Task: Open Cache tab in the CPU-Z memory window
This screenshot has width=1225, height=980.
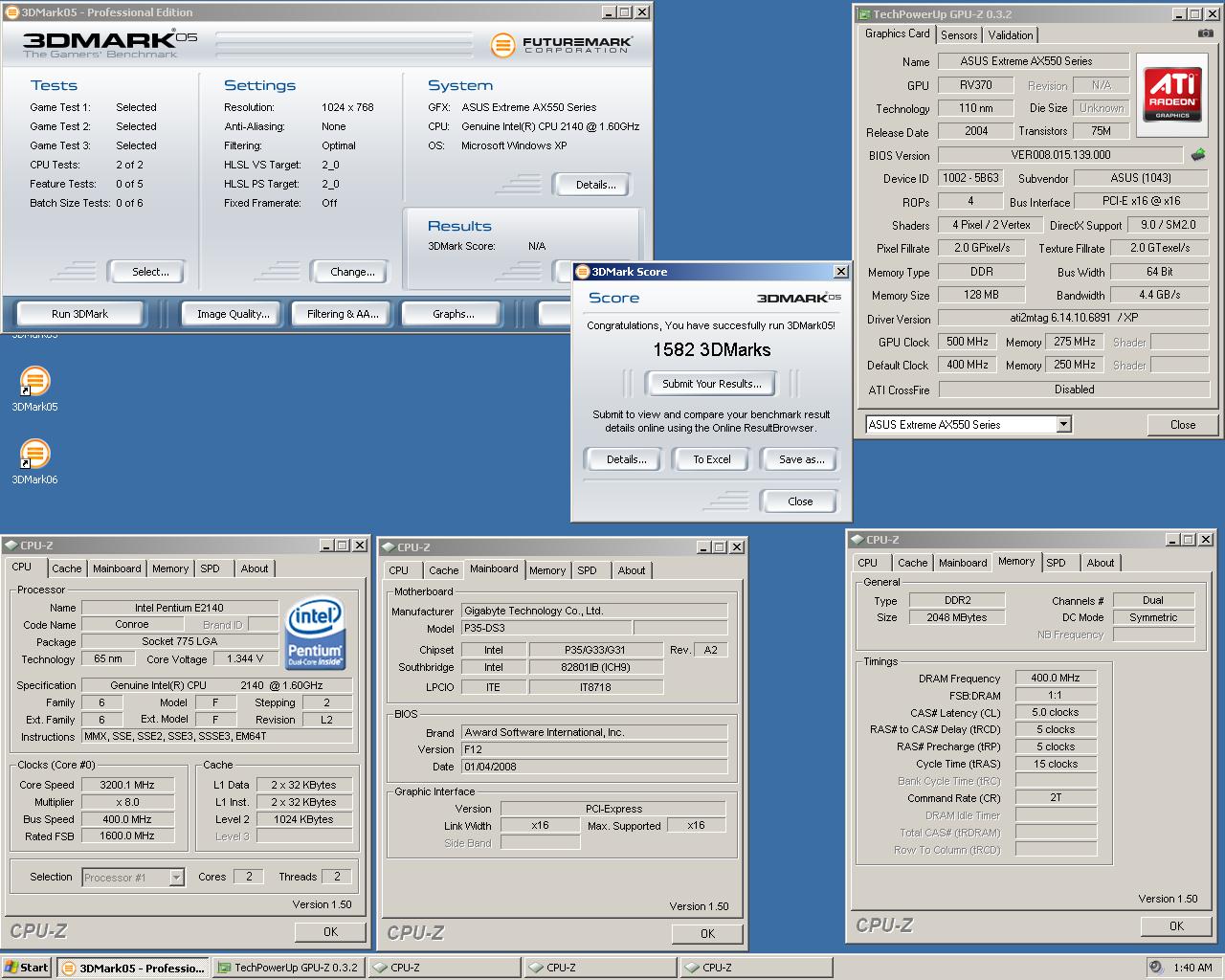Action: click(912, 563)
